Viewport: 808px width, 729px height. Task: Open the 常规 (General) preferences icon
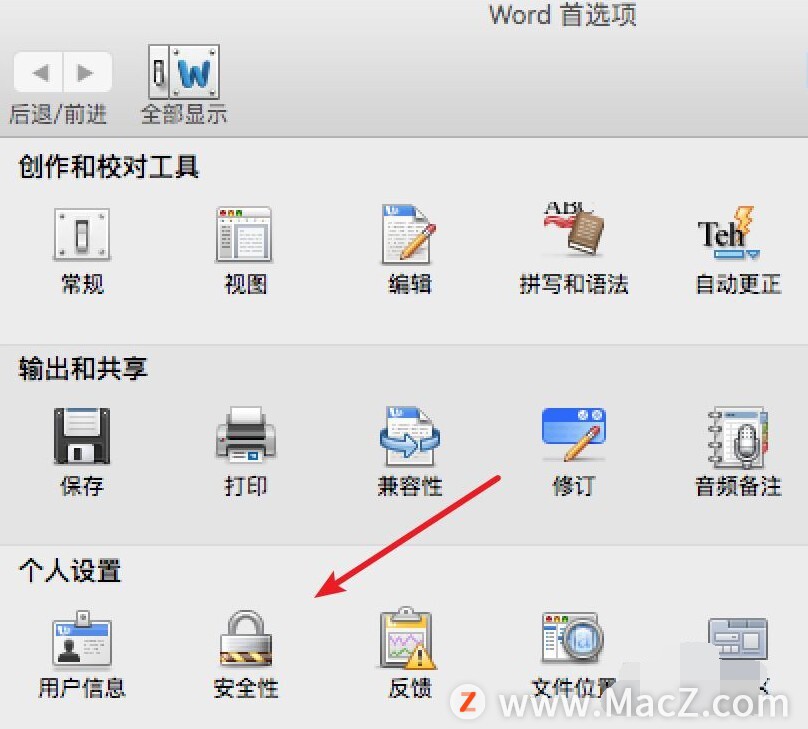pyautogui.click(x=82, y=234)
